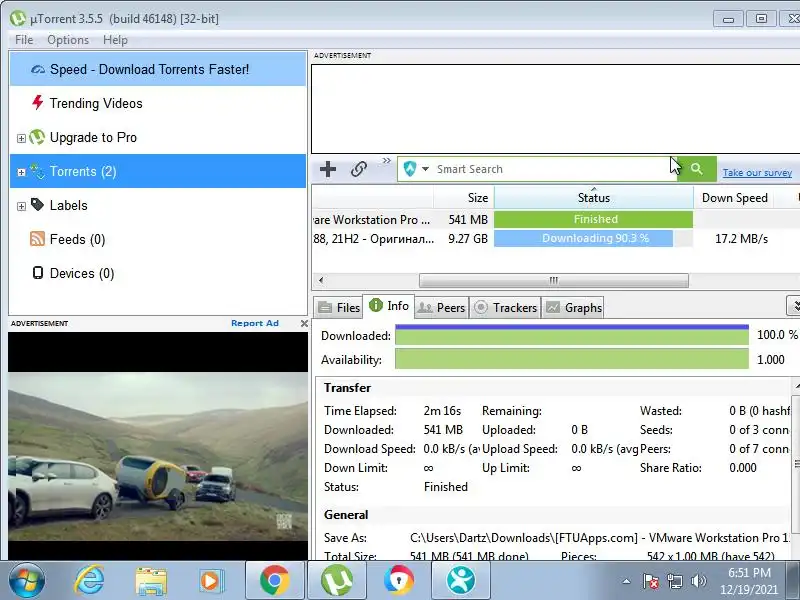The width and height of the screenshot is (800, 600).
Task: Click the lightning bolt Trending Videos icon
Action: coord(37,103)
